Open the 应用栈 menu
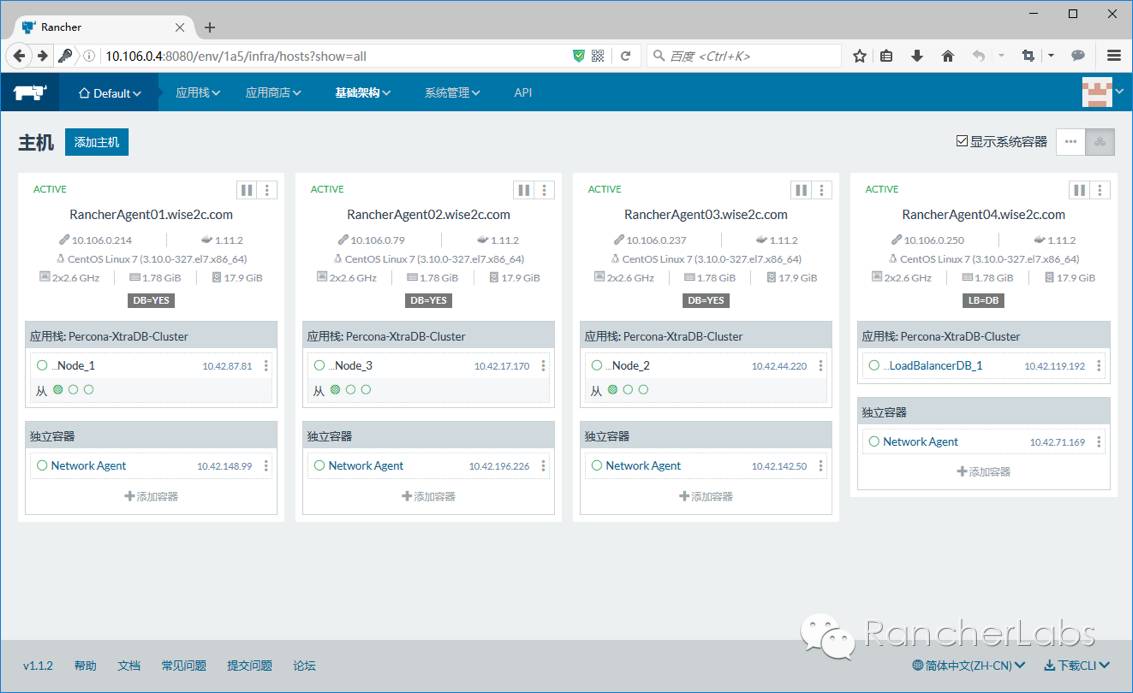 [197, 92]
